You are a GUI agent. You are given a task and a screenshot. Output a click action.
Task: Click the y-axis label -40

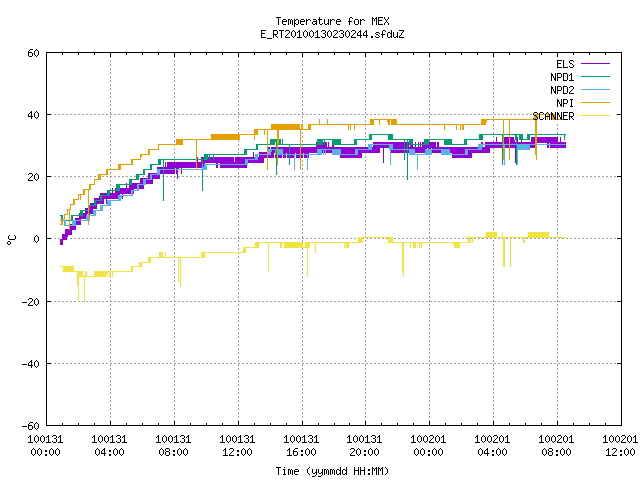31,364
